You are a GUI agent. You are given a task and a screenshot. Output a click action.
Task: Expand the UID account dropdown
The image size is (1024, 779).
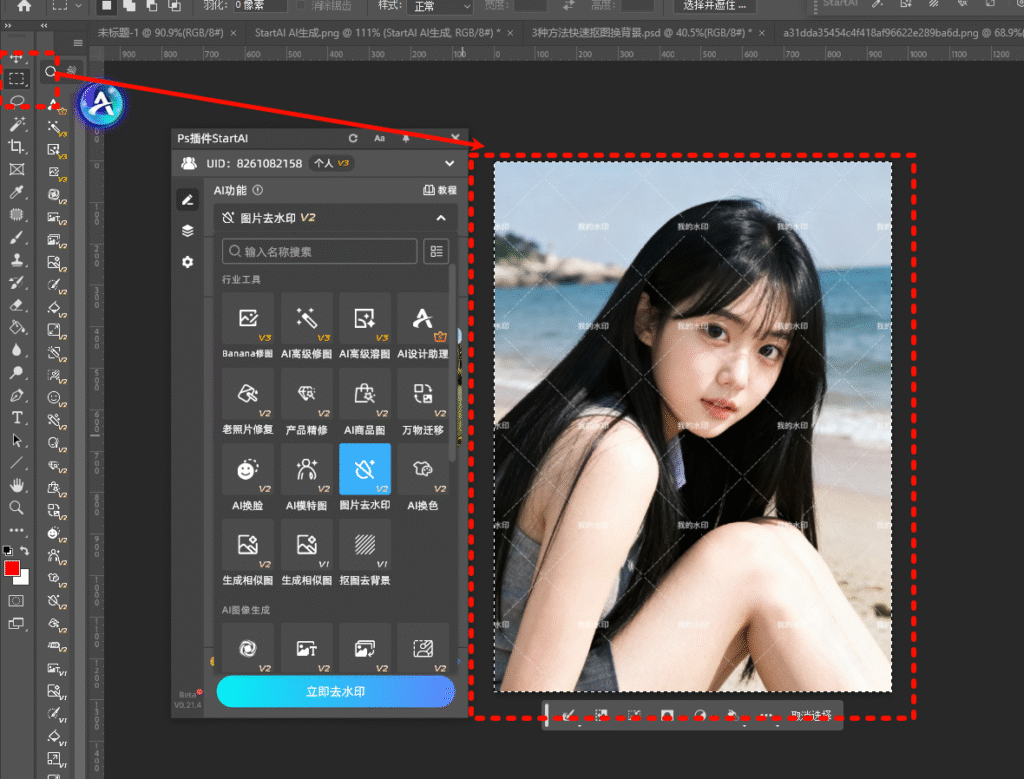[449, 163]
